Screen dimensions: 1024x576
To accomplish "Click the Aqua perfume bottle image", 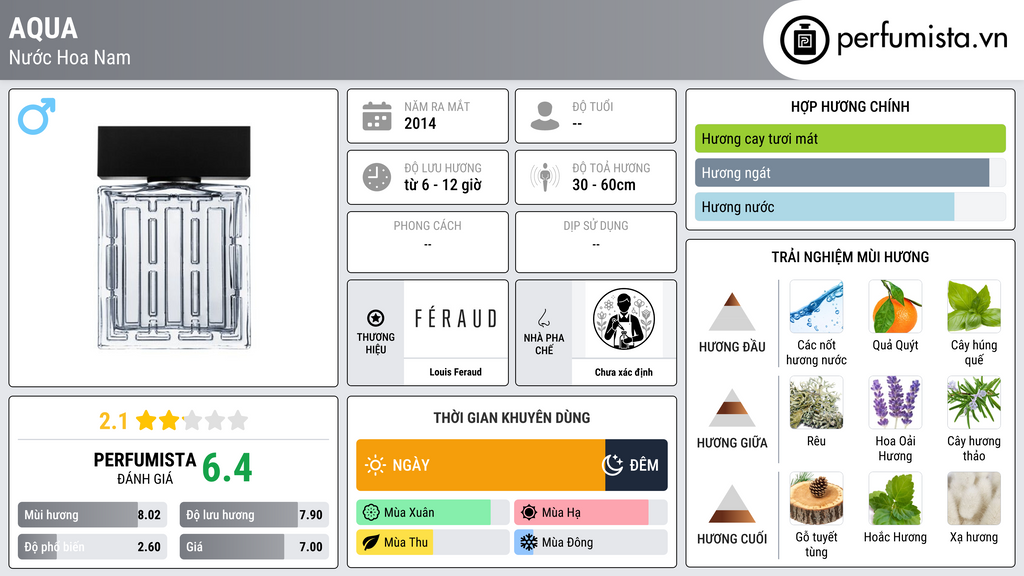I will [174, 238].
